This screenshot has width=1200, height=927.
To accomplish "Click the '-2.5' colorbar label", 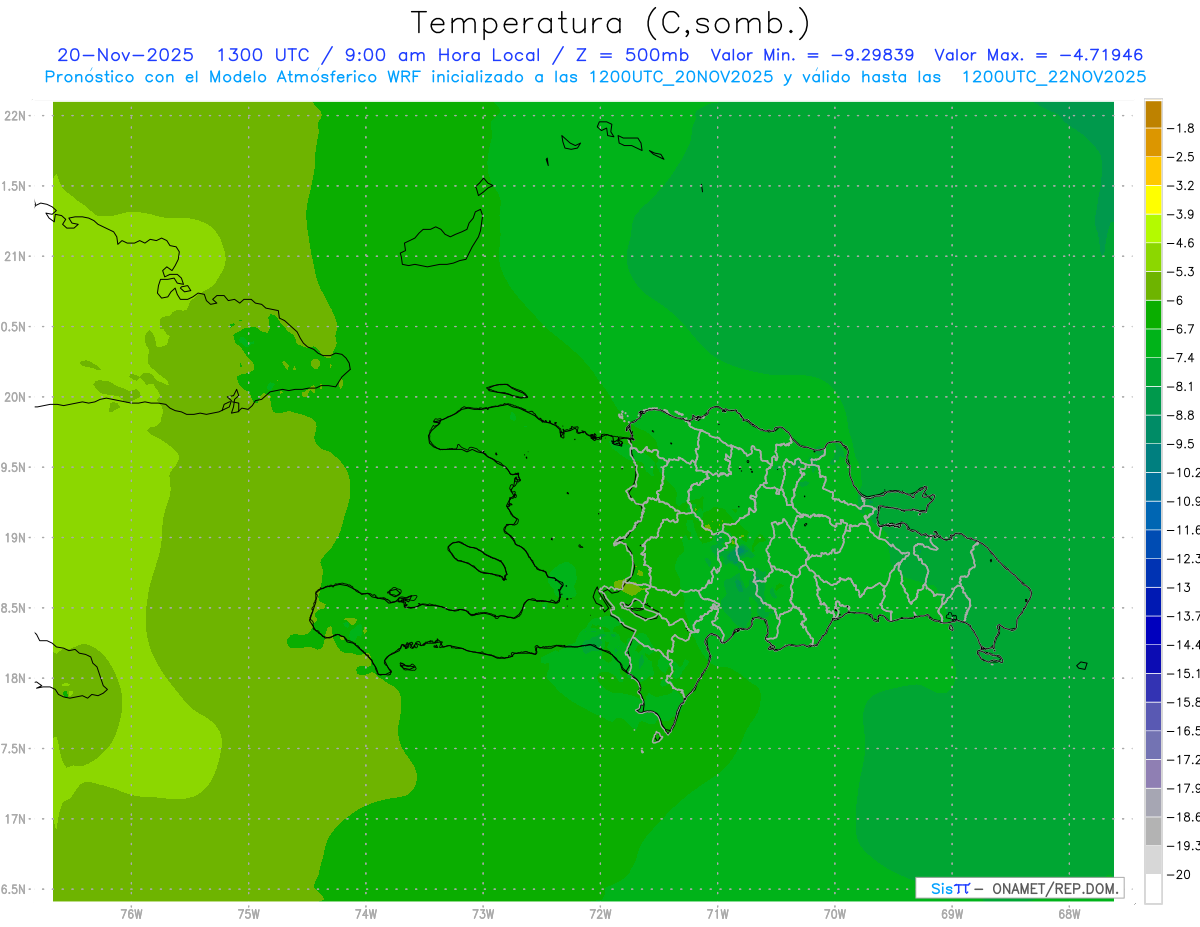I will [x=1181, y=157].
